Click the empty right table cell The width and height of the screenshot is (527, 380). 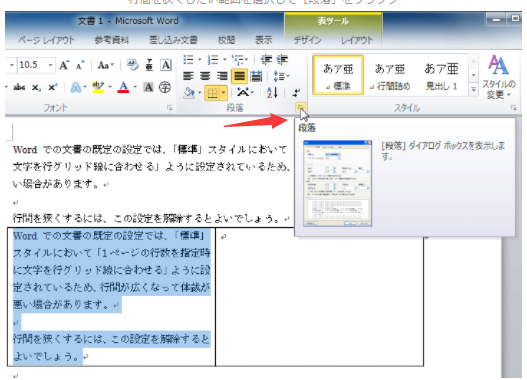[x=319, y=297]
